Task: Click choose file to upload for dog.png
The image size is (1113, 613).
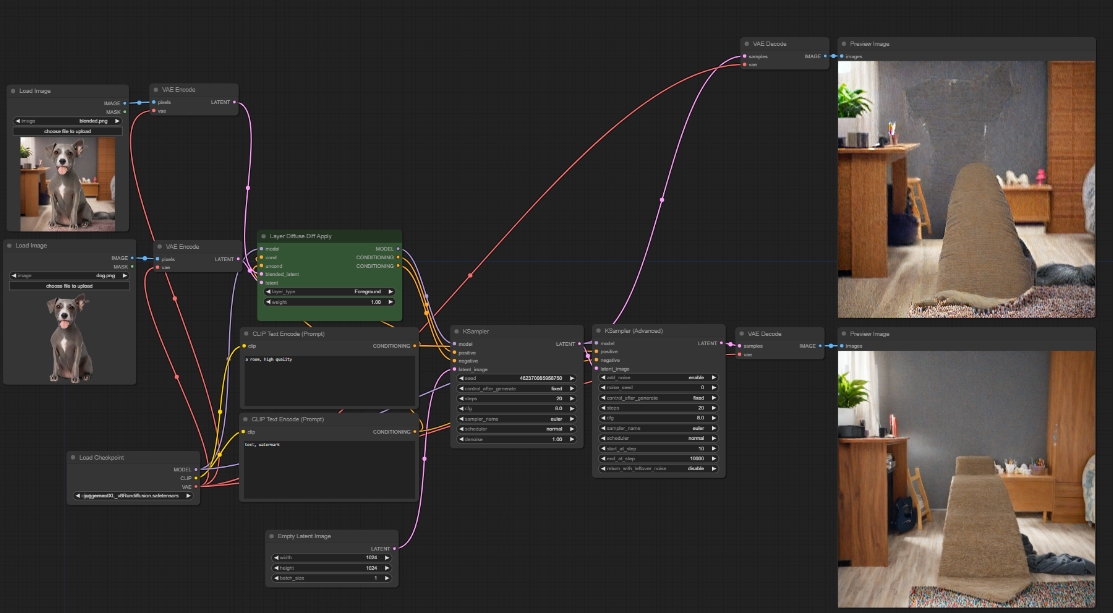Action: tap(69, 286)
